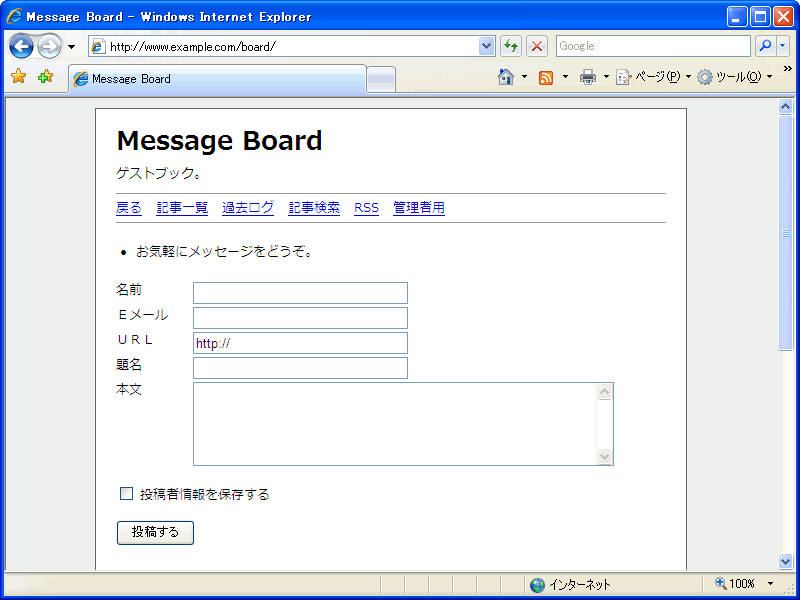Expand the address bar URL dropdown
Screen dimensions: 800x600
[487, 46]
